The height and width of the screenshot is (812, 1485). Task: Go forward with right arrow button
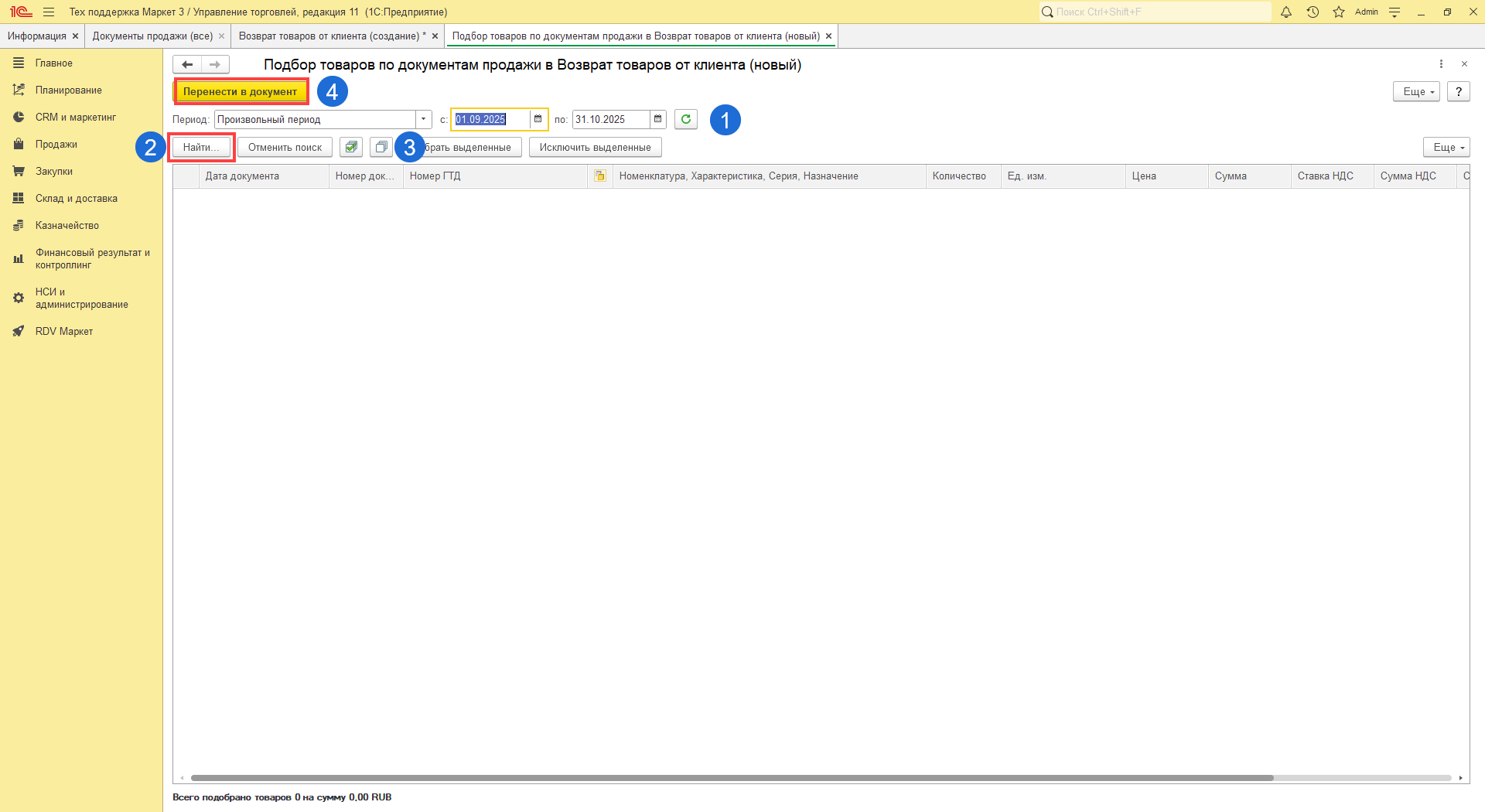pyautogui.click(x=215, y=64)
